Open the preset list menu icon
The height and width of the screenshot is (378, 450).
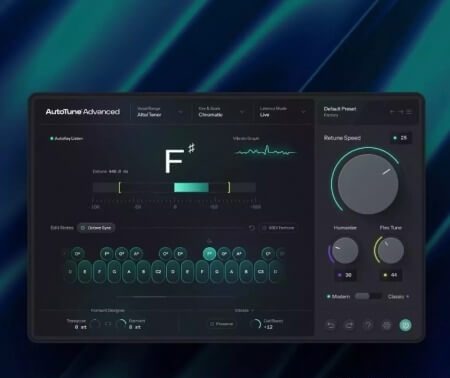409,112
